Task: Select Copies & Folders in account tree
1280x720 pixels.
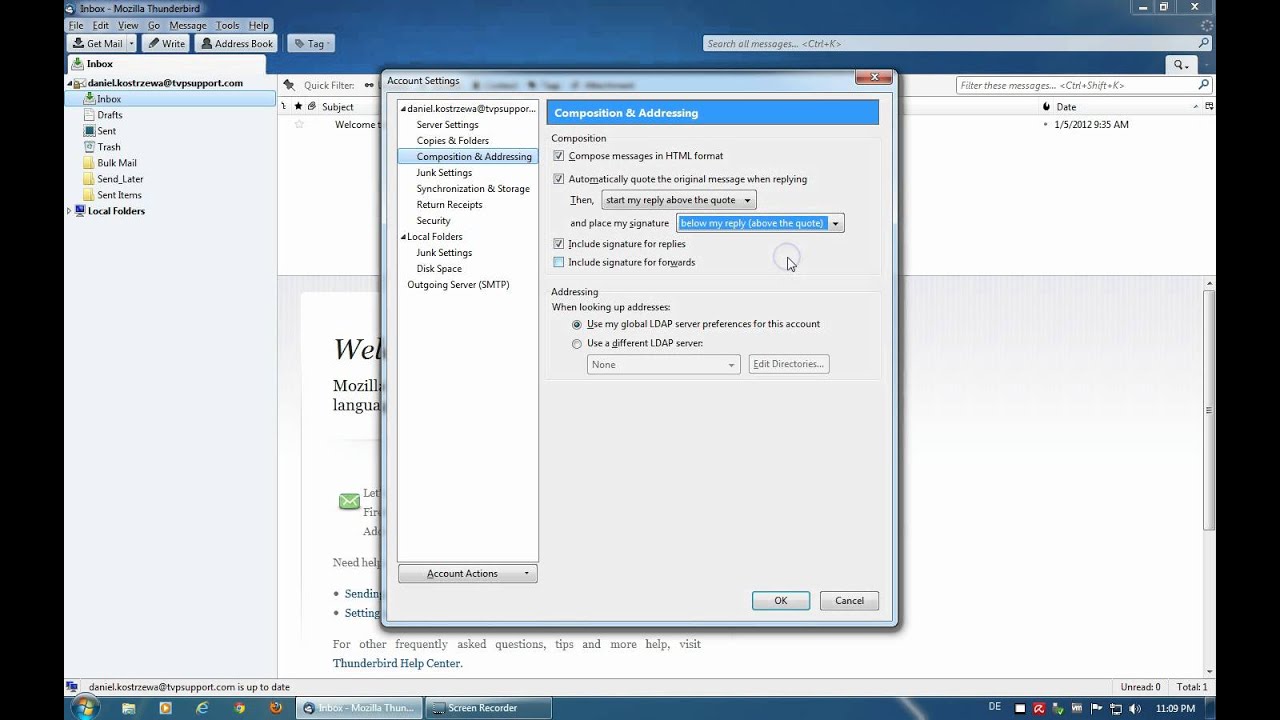Action: (x=453, y=141)
